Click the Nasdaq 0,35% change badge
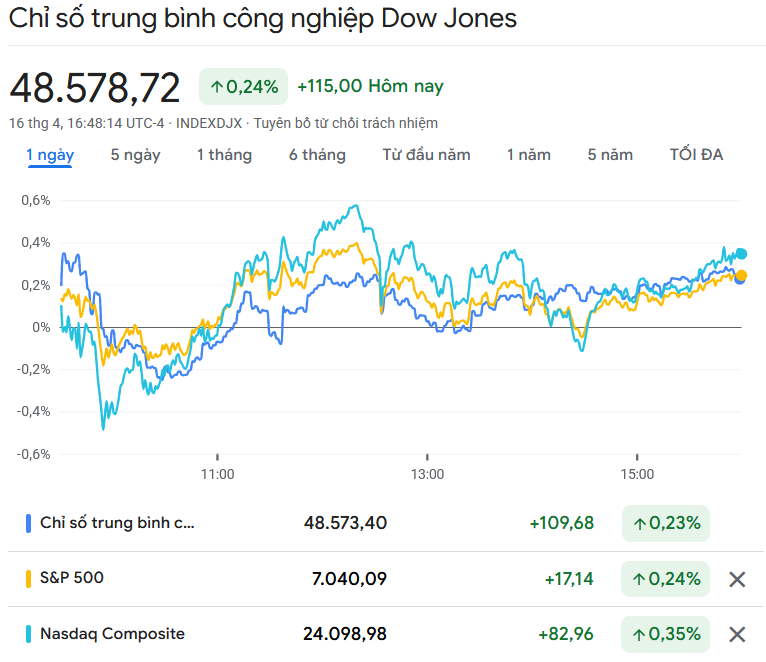This screenshot has width=766, height=662. pyautogui.click(x=665, y=634)
